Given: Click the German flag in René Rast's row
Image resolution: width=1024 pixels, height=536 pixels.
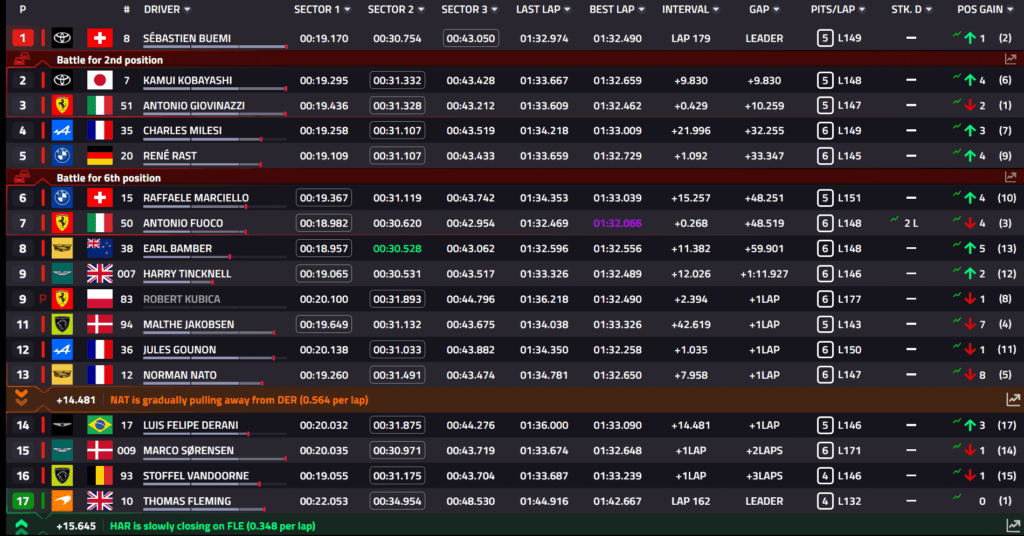Looking at the screenshot, I should coord(100,156).
